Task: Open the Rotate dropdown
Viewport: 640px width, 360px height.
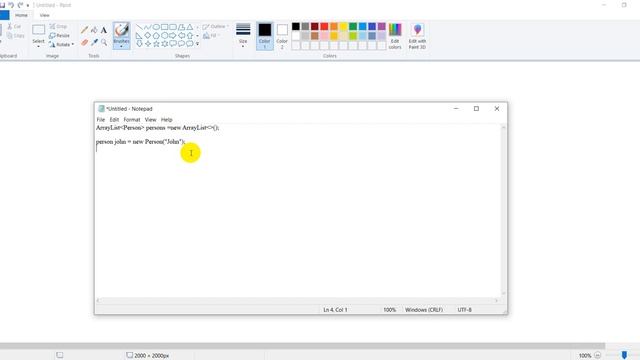Action: click(x=61, y=44)
